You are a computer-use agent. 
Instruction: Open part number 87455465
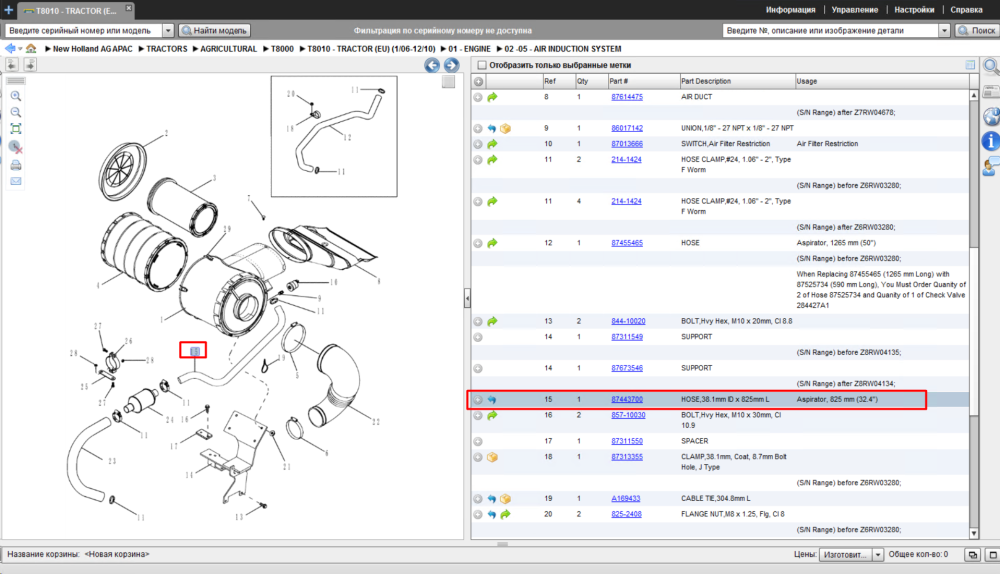click(x=627, y=243)
